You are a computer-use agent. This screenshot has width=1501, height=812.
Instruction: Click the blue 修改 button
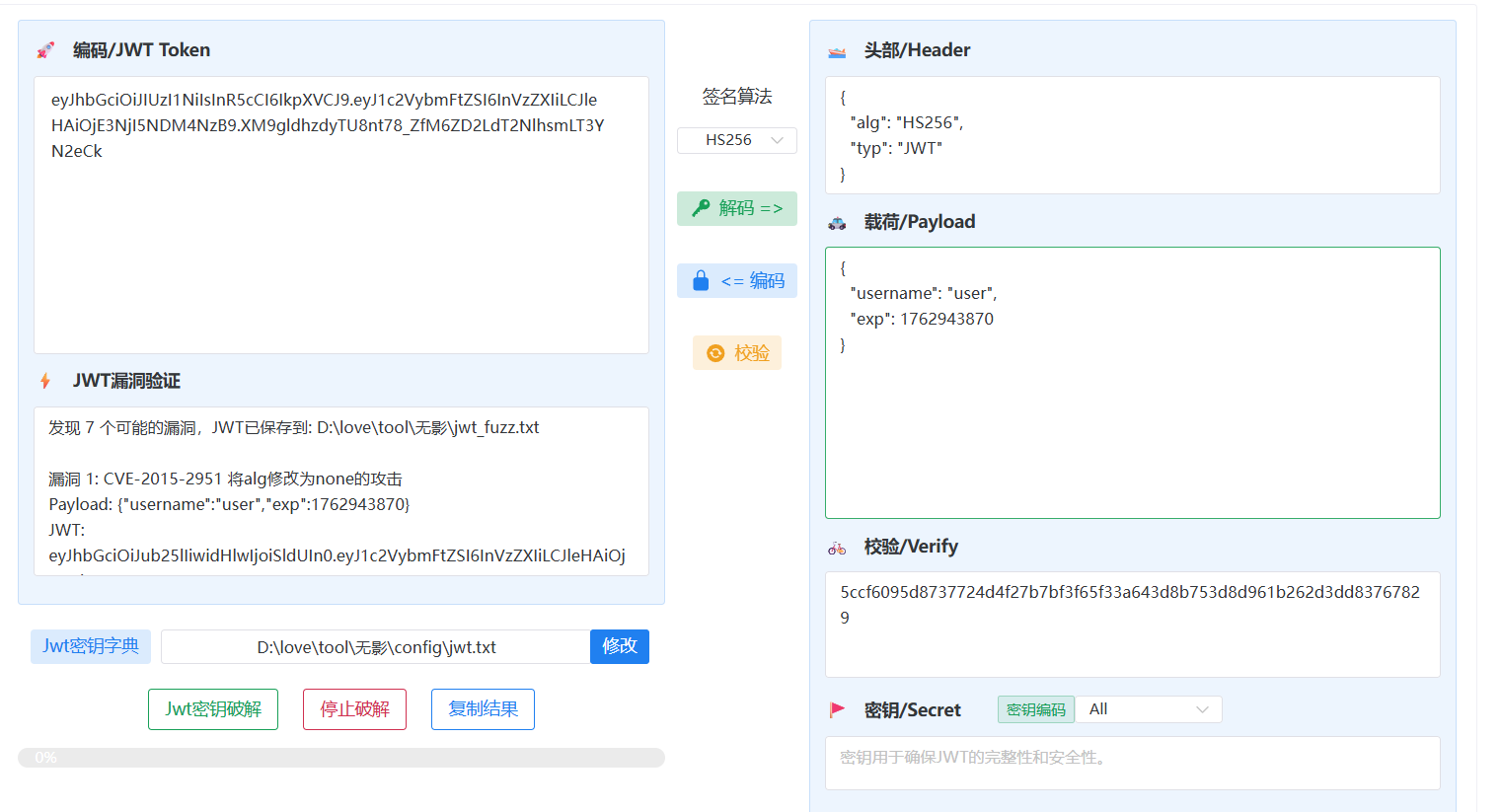(x=620, y=646)
